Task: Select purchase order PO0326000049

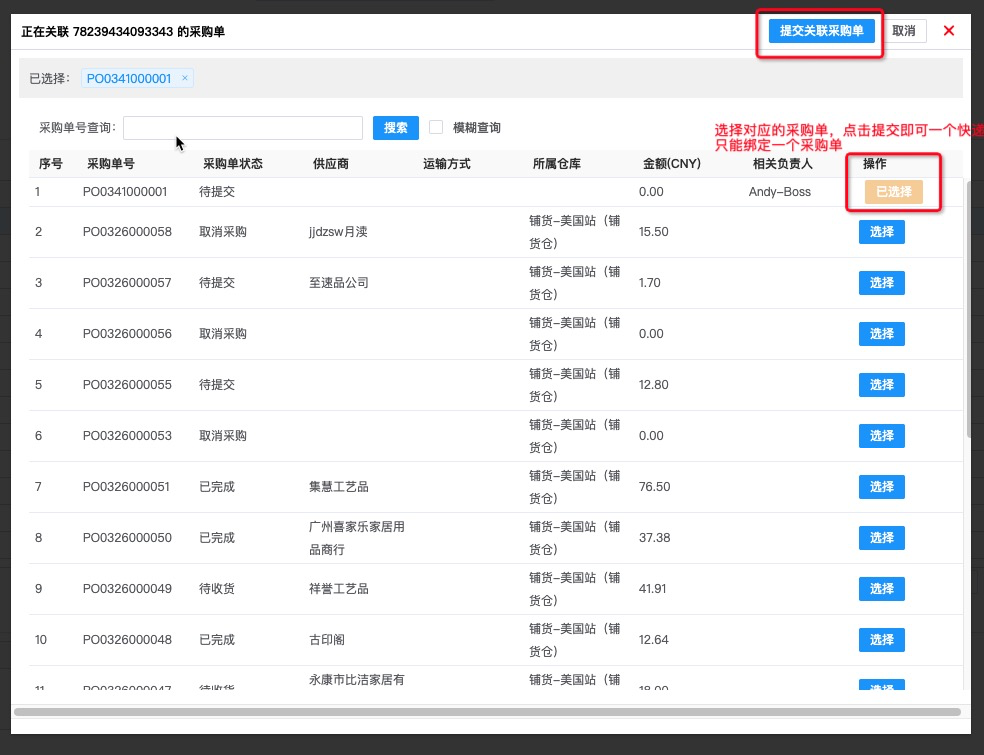Action: tap(882, 588)
